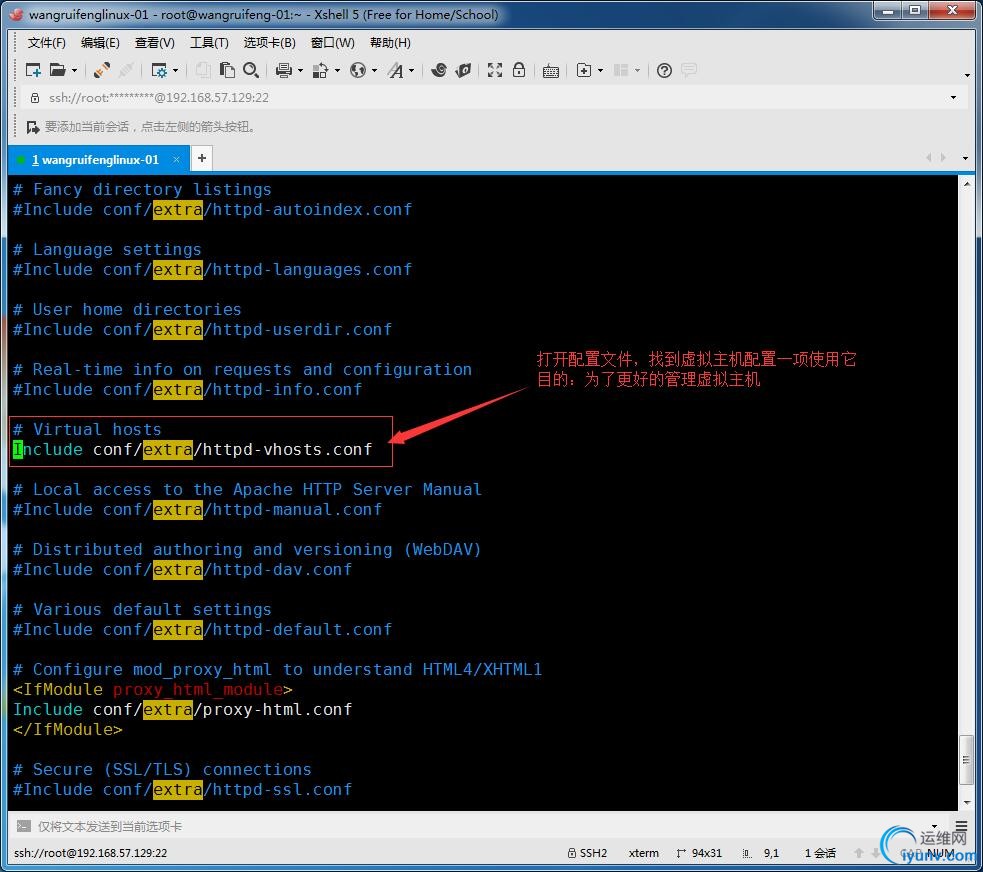Click the Help question mark icon
Viewport: 983px width, 872px height.
665,70
